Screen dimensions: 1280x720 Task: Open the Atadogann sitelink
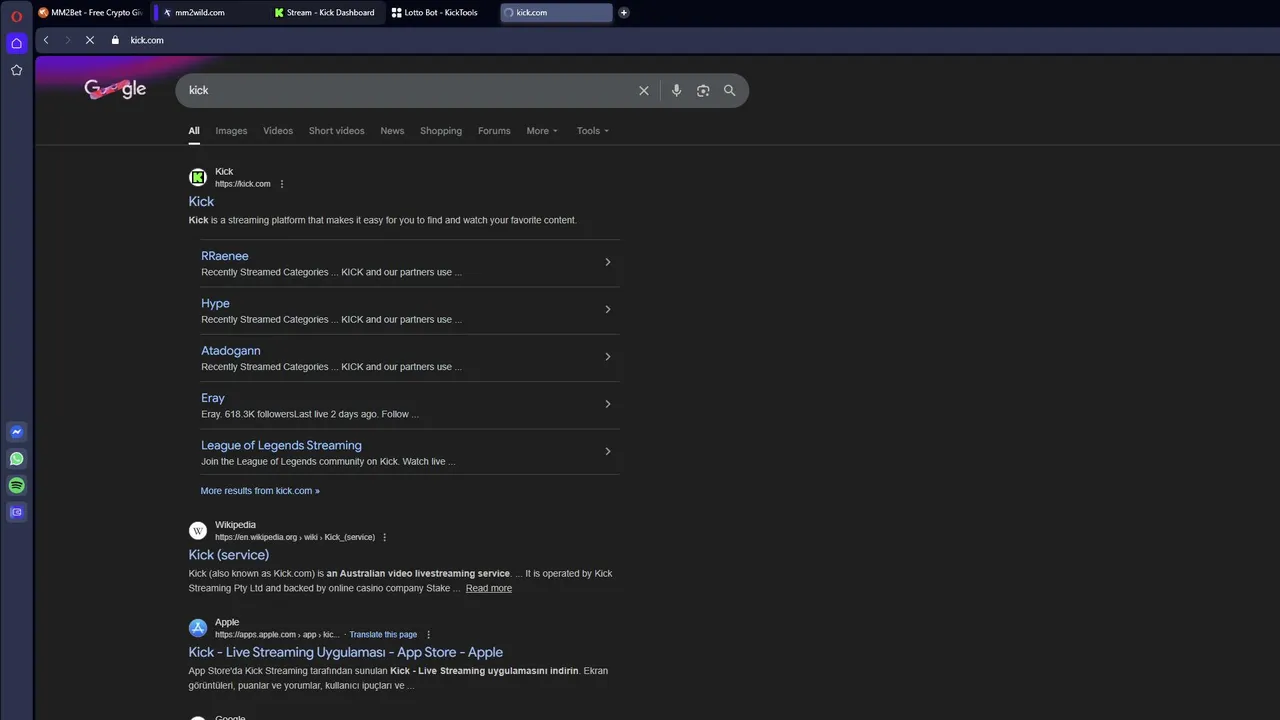tap(230, 351)
